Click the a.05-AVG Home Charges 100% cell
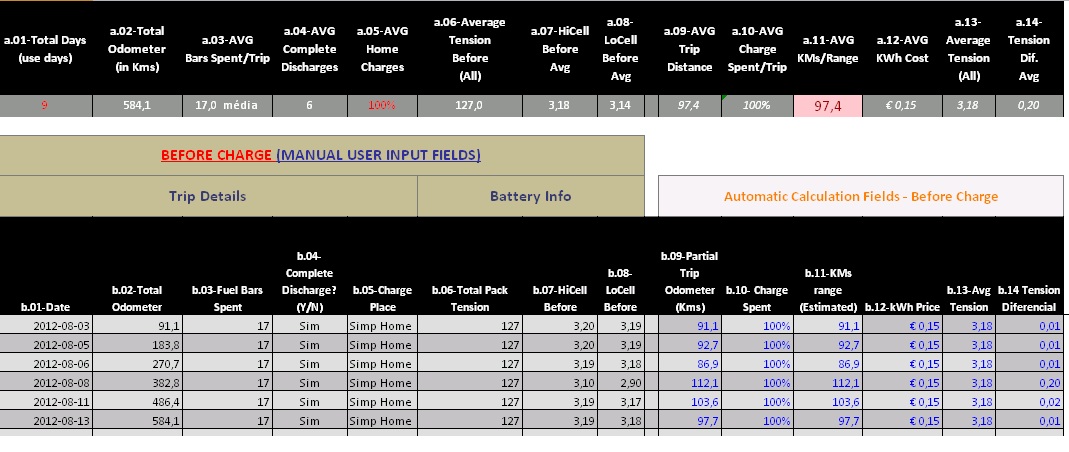 382,106
